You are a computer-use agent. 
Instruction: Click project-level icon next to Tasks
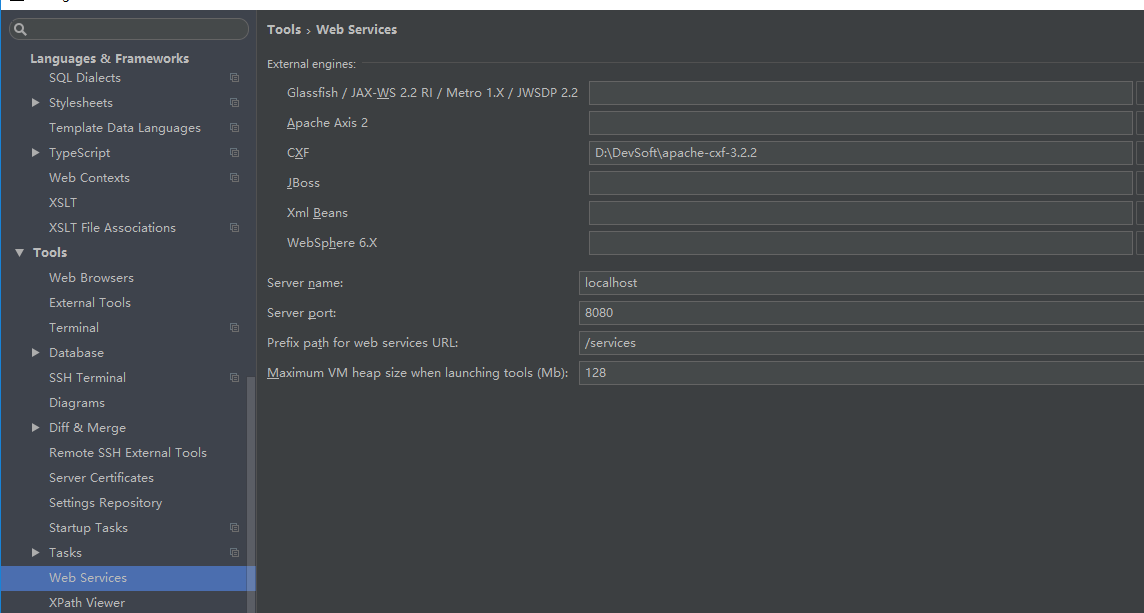(234, 552)
